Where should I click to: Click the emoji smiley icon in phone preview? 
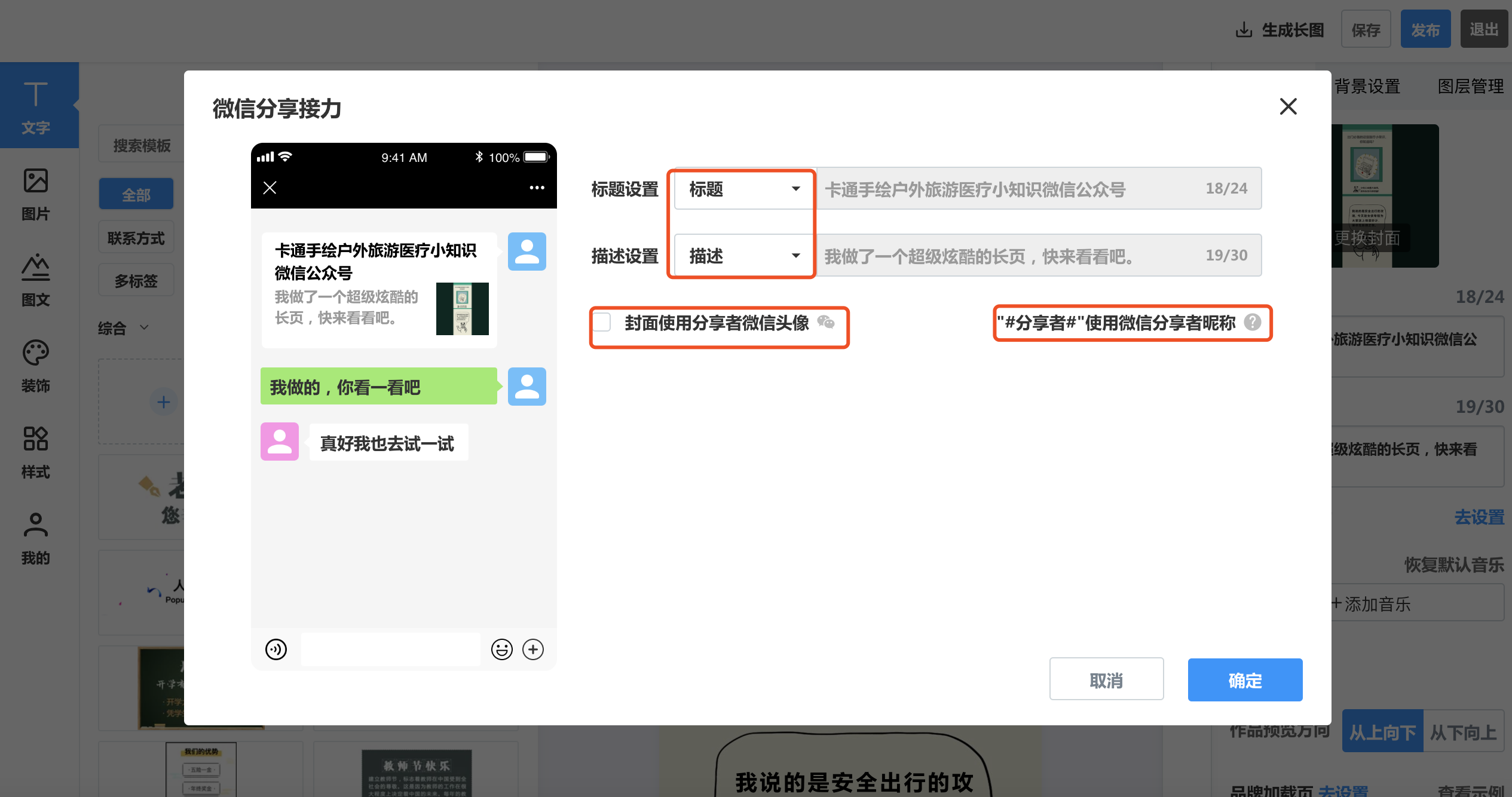tap(501, 649)
